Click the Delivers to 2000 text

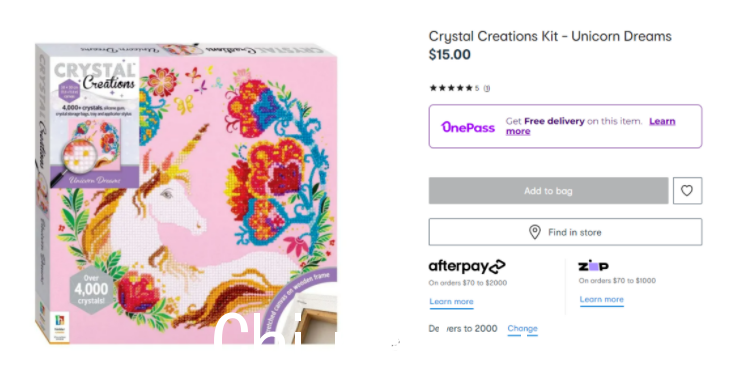(x=463, y=329)
